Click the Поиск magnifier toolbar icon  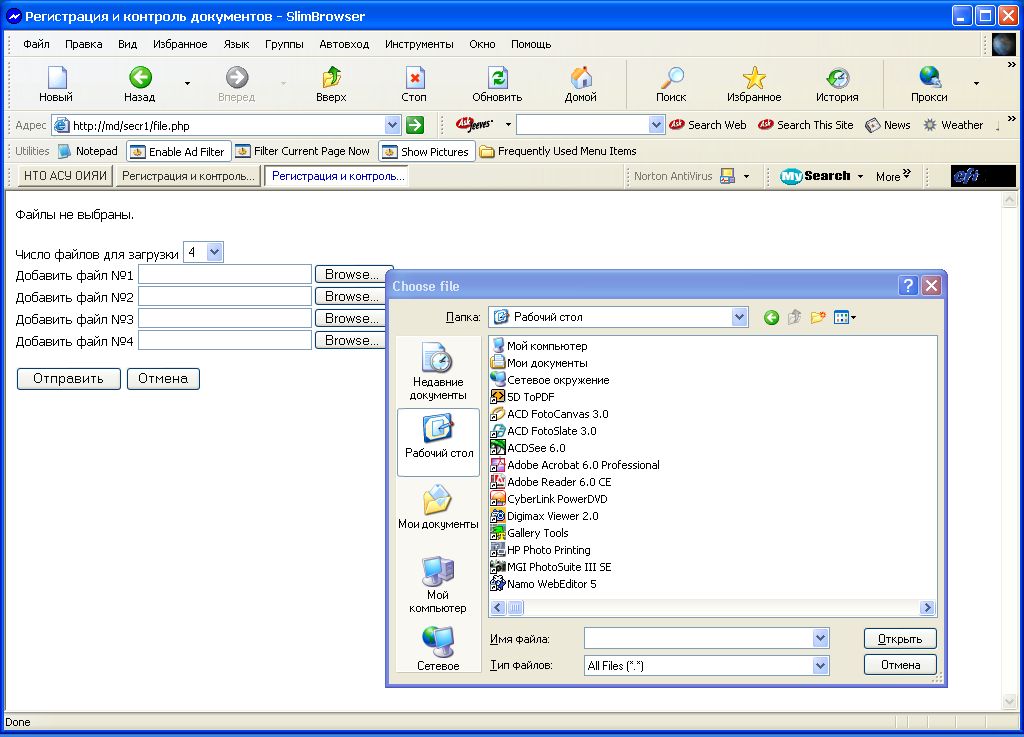click(671, 78)
